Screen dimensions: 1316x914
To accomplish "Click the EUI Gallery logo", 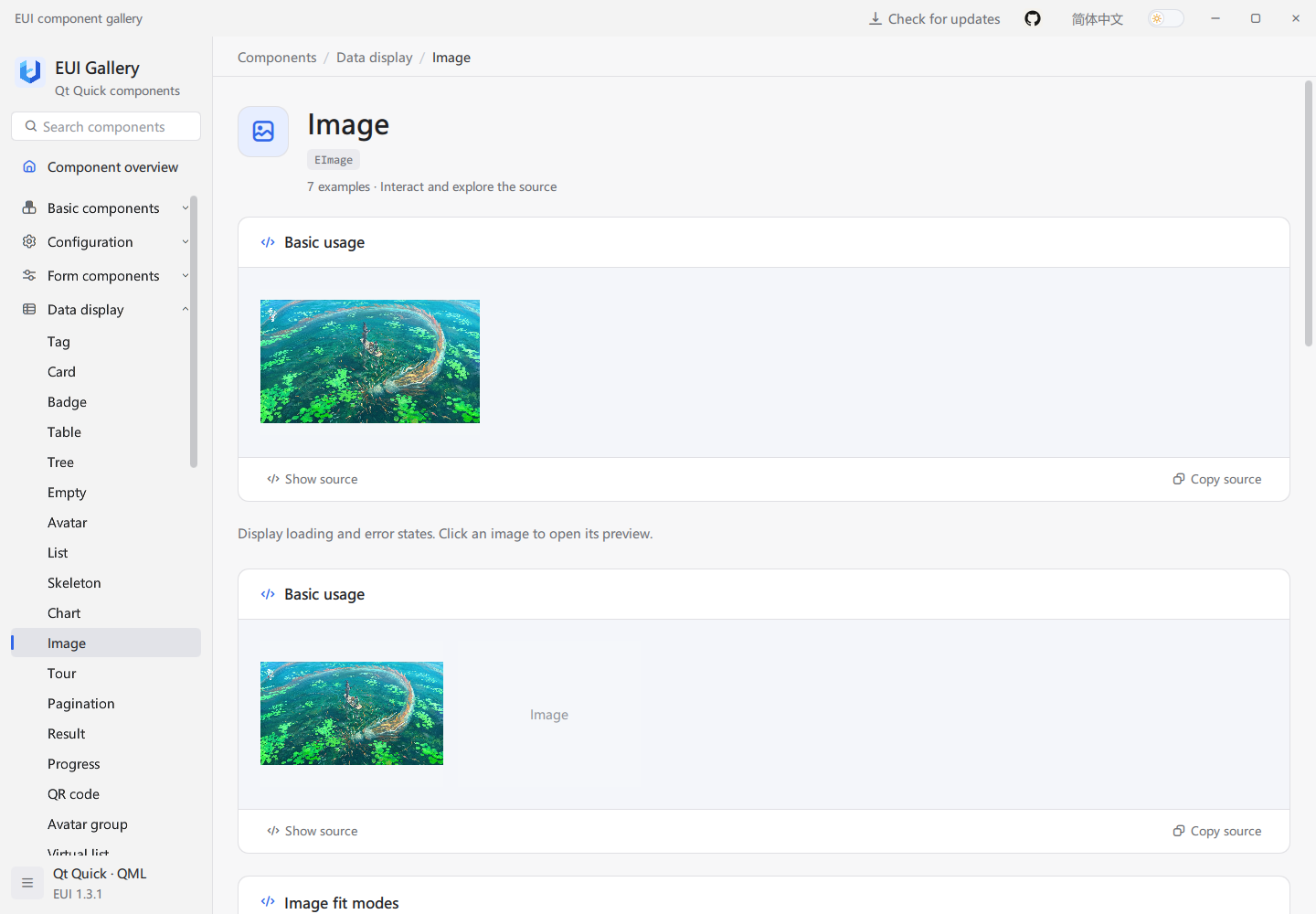I will click(30, 71).
